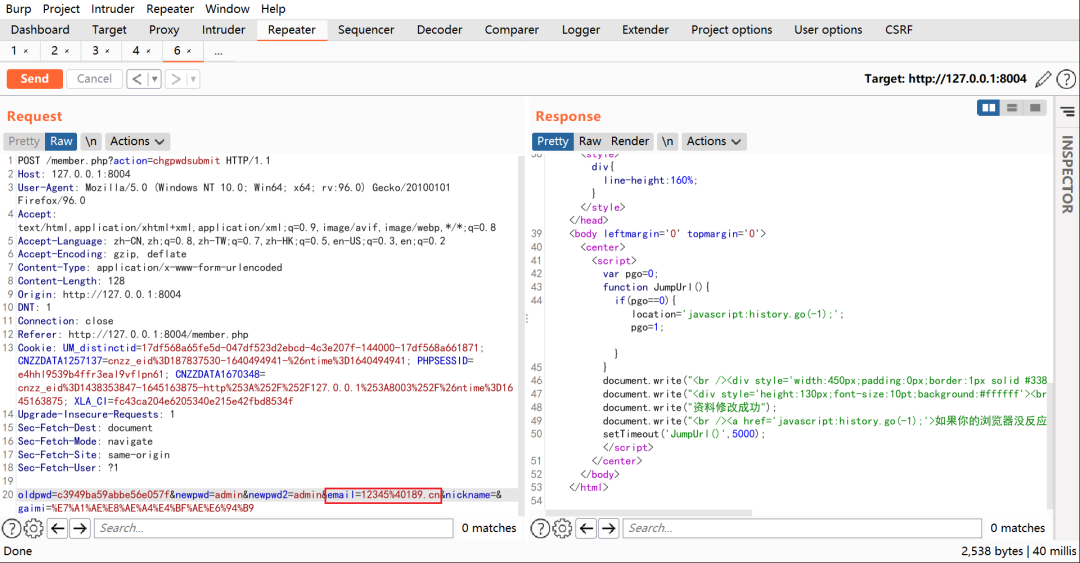
Task: Go back in request history
Action: (x=137, y=79)
